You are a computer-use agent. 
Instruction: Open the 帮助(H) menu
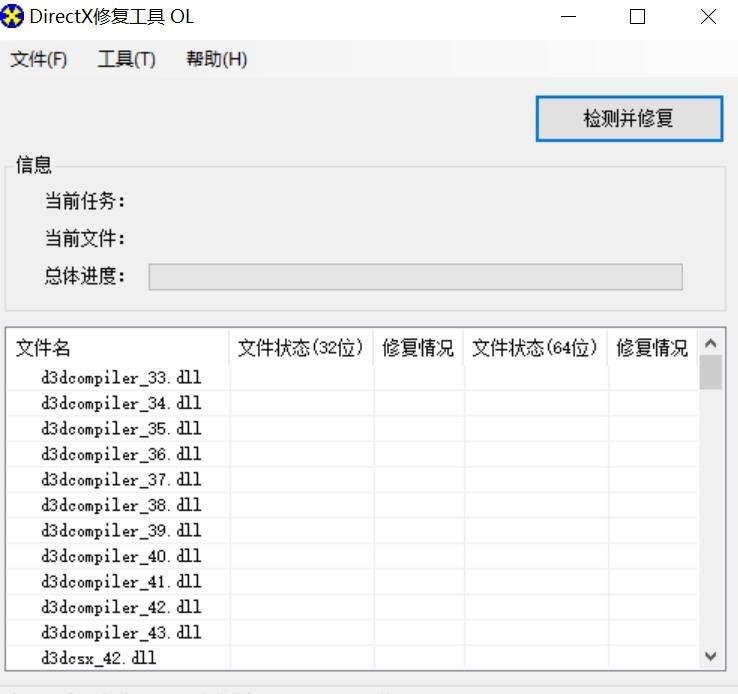point(216,59)
